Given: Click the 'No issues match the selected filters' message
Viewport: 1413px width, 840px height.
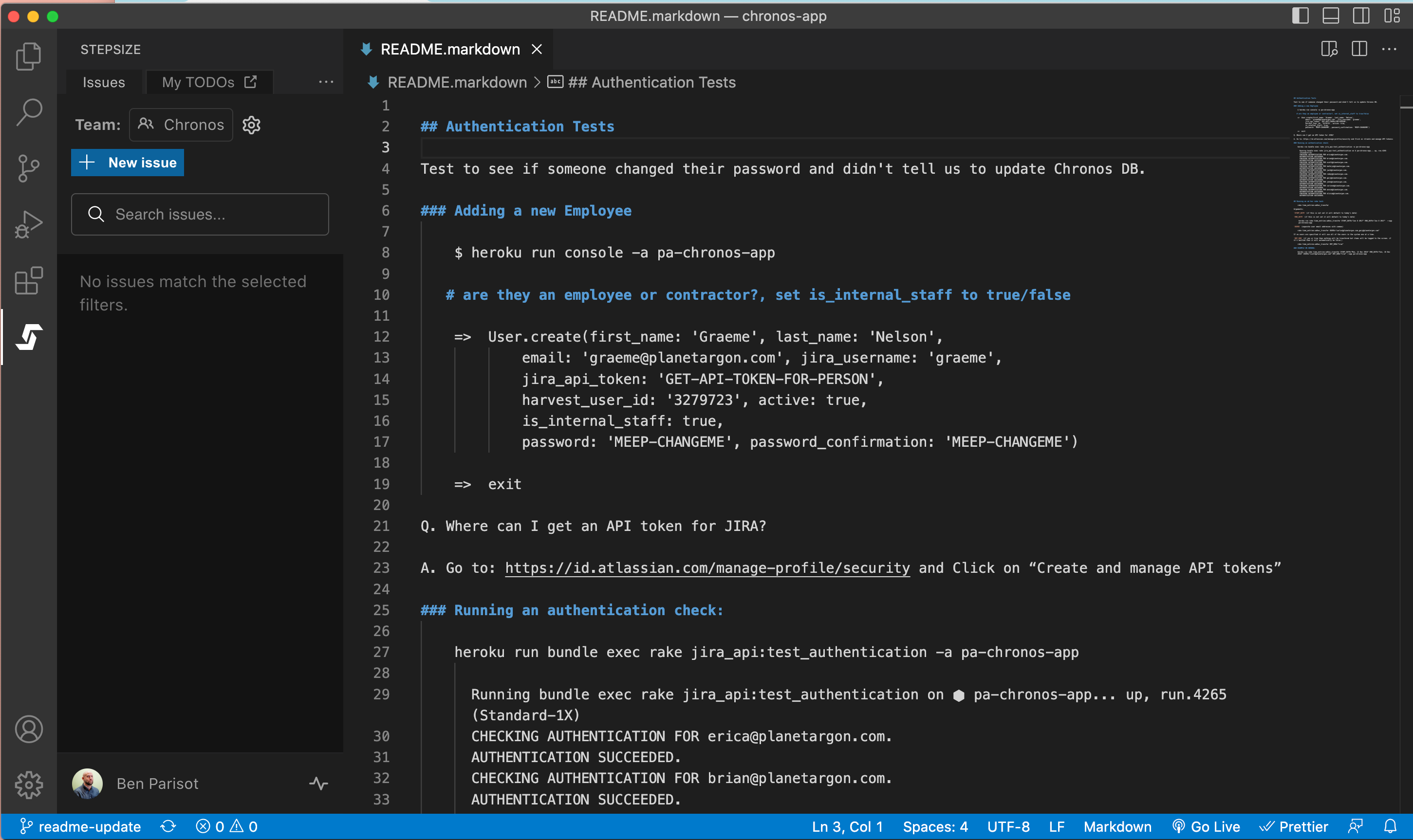Looking at the screenshot, I should pos(193,293).
